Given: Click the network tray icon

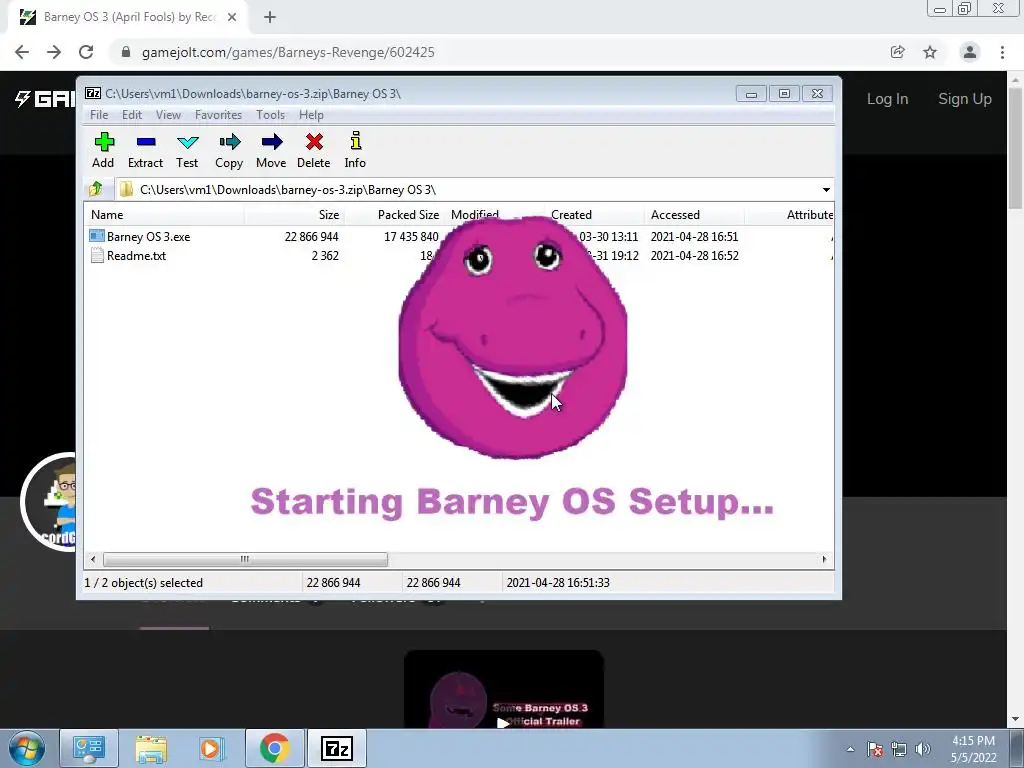Looking at the screenshot, I should click(899, 748).
